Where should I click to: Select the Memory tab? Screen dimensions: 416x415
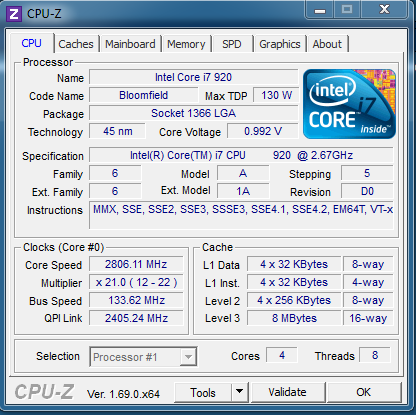click(x=186, y=44)
